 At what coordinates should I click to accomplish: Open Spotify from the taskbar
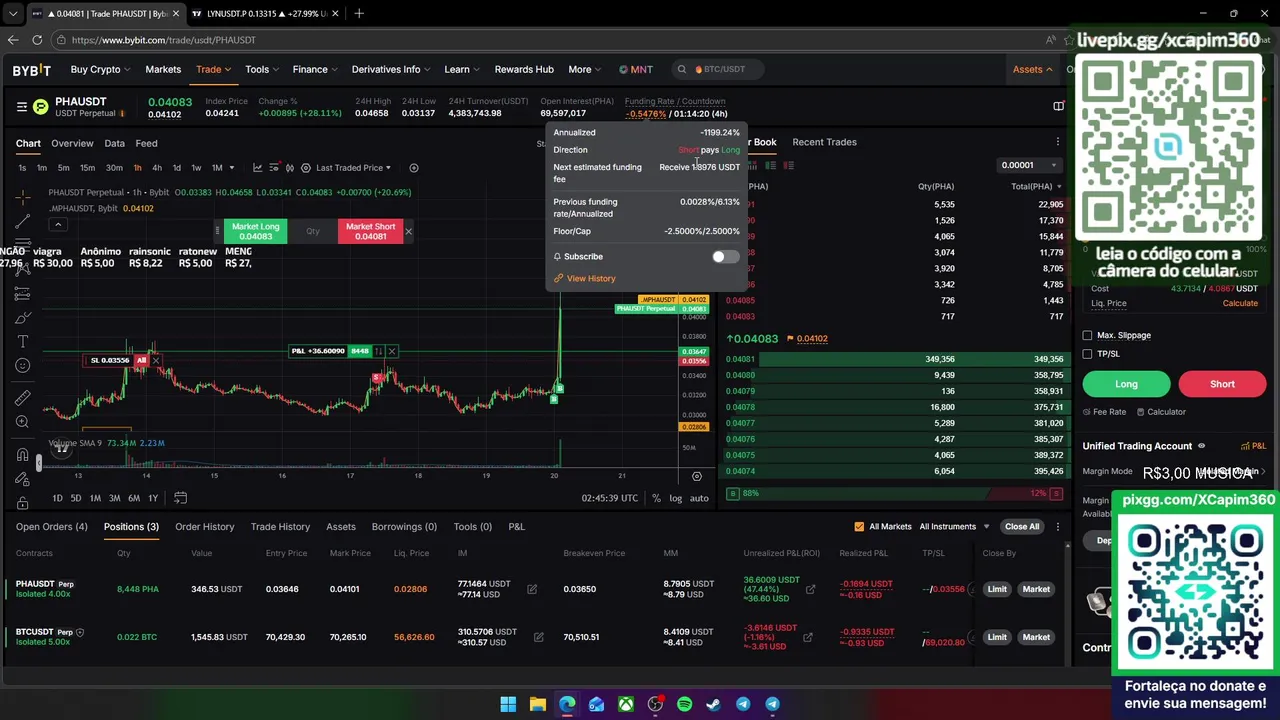(x=684, y=704)
